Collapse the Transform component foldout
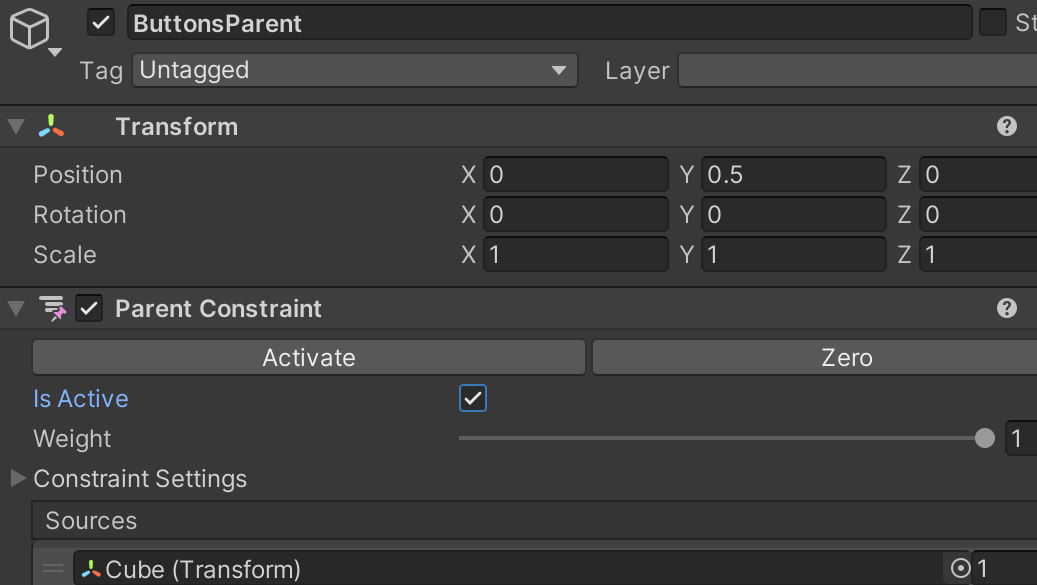This screenshot has height=585, width=1037. [x=17, y=126]
